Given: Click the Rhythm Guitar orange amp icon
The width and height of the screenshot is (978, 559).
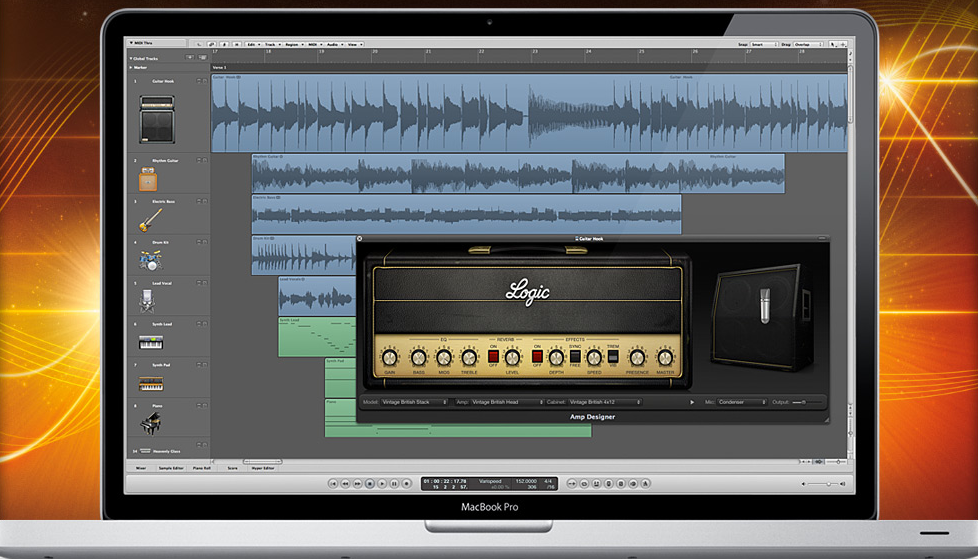Looking at the screenshot, I should (x=148, y=179).
